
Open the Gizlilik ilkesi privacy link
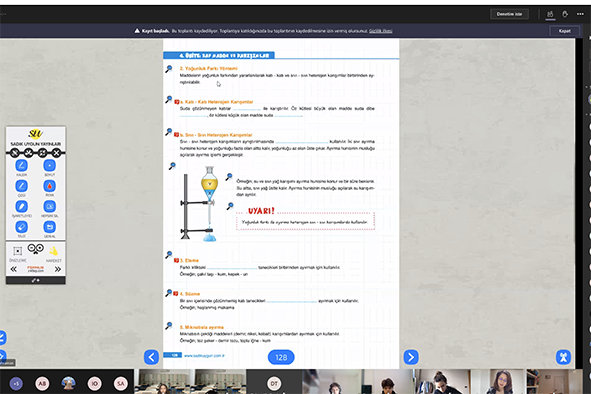(x=381, y=31)
